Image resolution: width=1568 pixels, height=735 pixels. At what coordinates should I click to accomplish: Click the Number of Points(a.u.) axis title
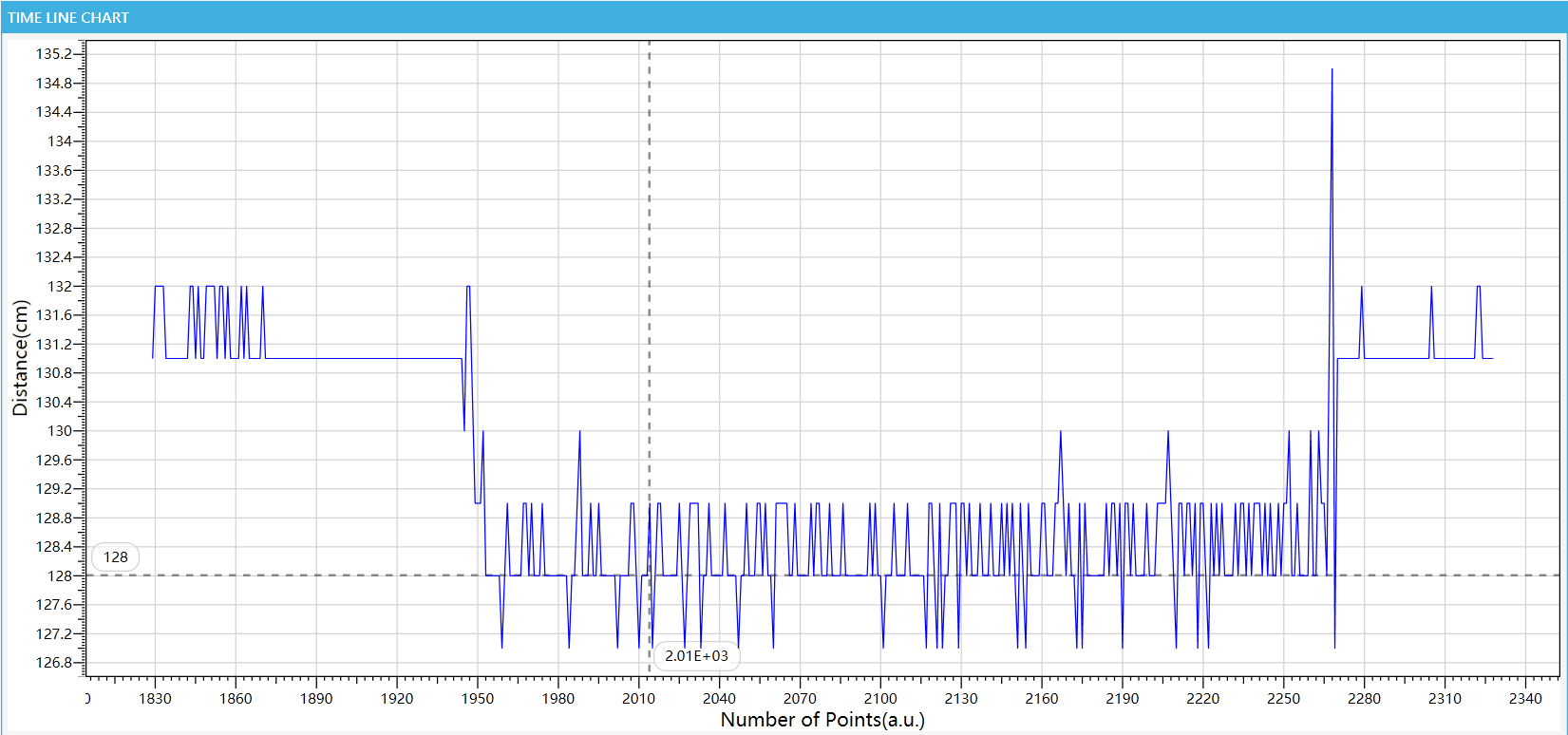pyautogui.click(x=822, y=720)
